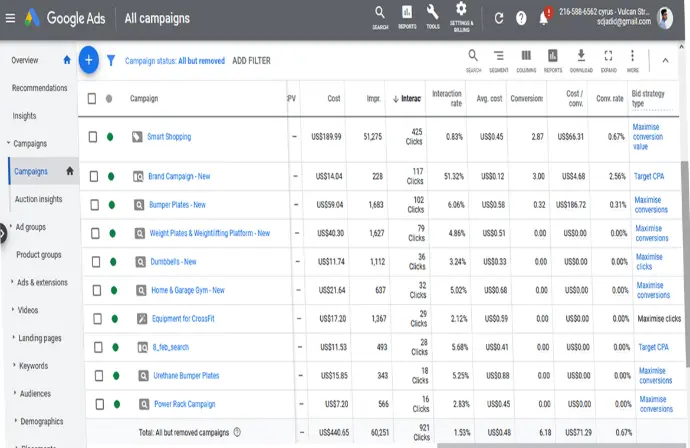Viewport: 690px width, 448px height.
Task: Expand Videos in sidebar
Action: point(13,309)
